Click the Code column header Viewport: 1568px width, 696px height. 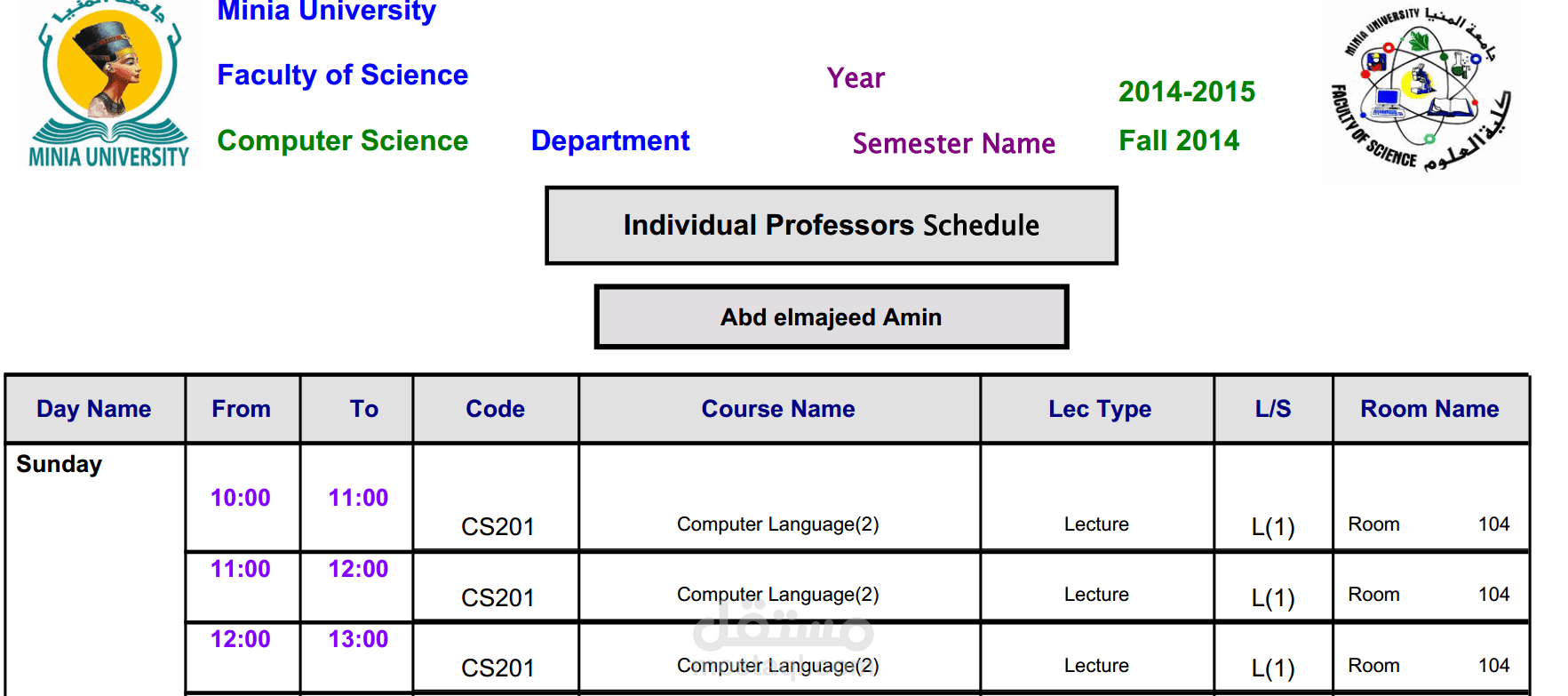coord(495,409)
